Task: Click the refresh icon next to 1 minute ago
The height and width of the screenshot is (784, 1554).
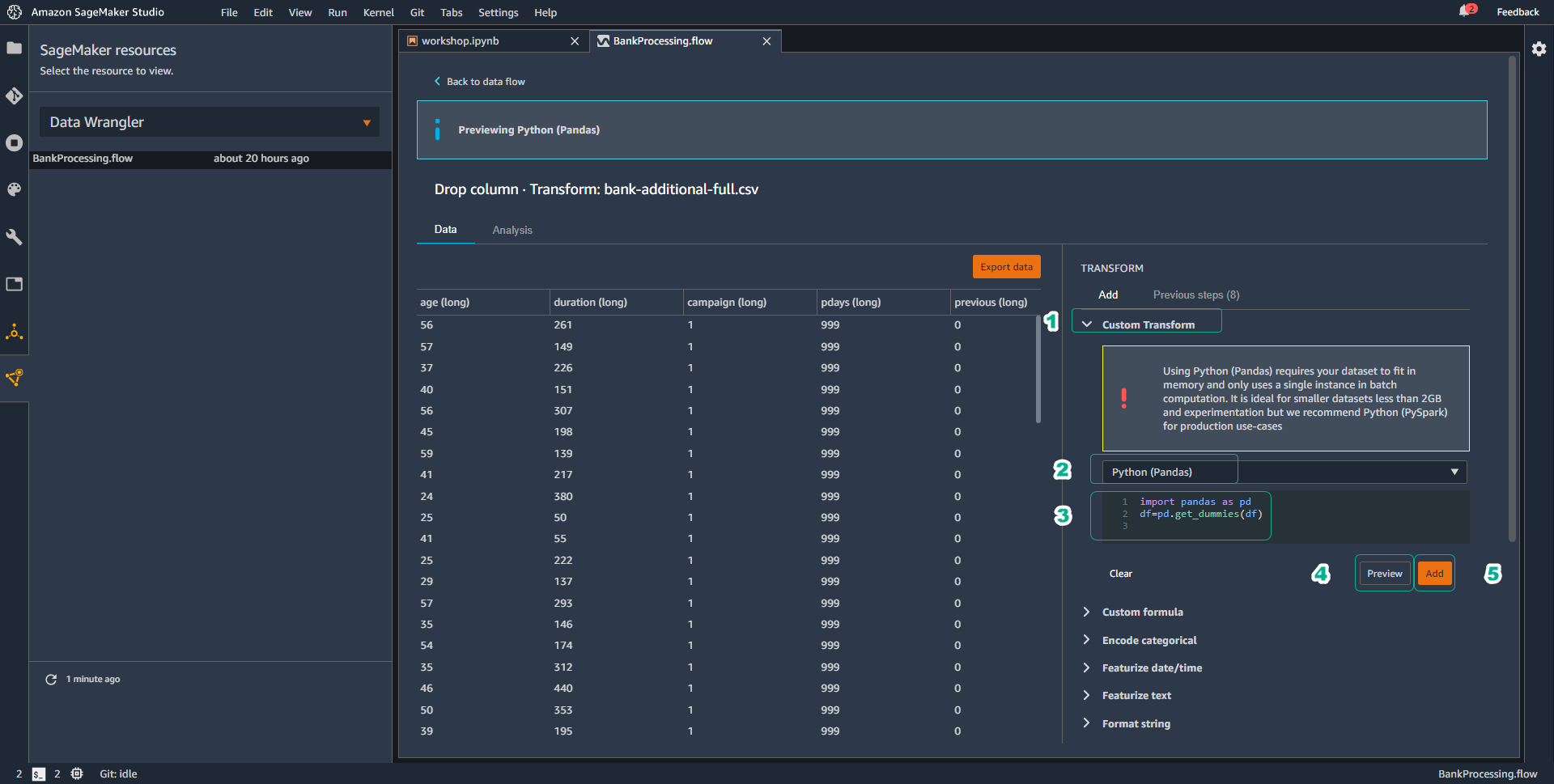Action: (x=51, y=680)
